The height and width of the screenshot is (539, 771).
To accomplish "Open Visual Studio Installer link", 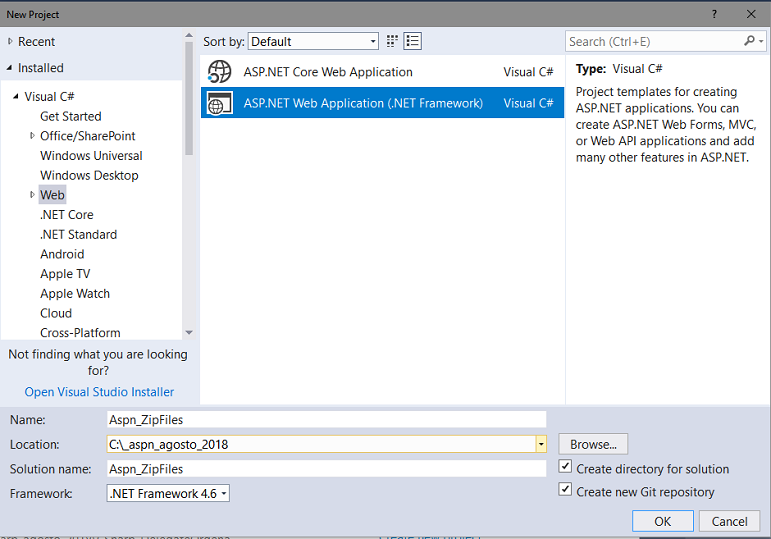I will point(99,392).
